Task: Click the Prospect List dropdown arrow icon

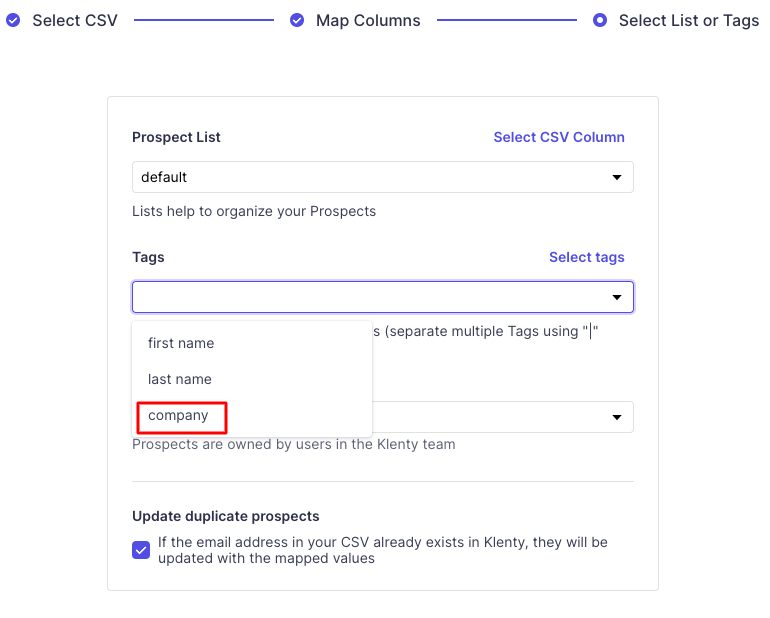Action: pos(617,178)
